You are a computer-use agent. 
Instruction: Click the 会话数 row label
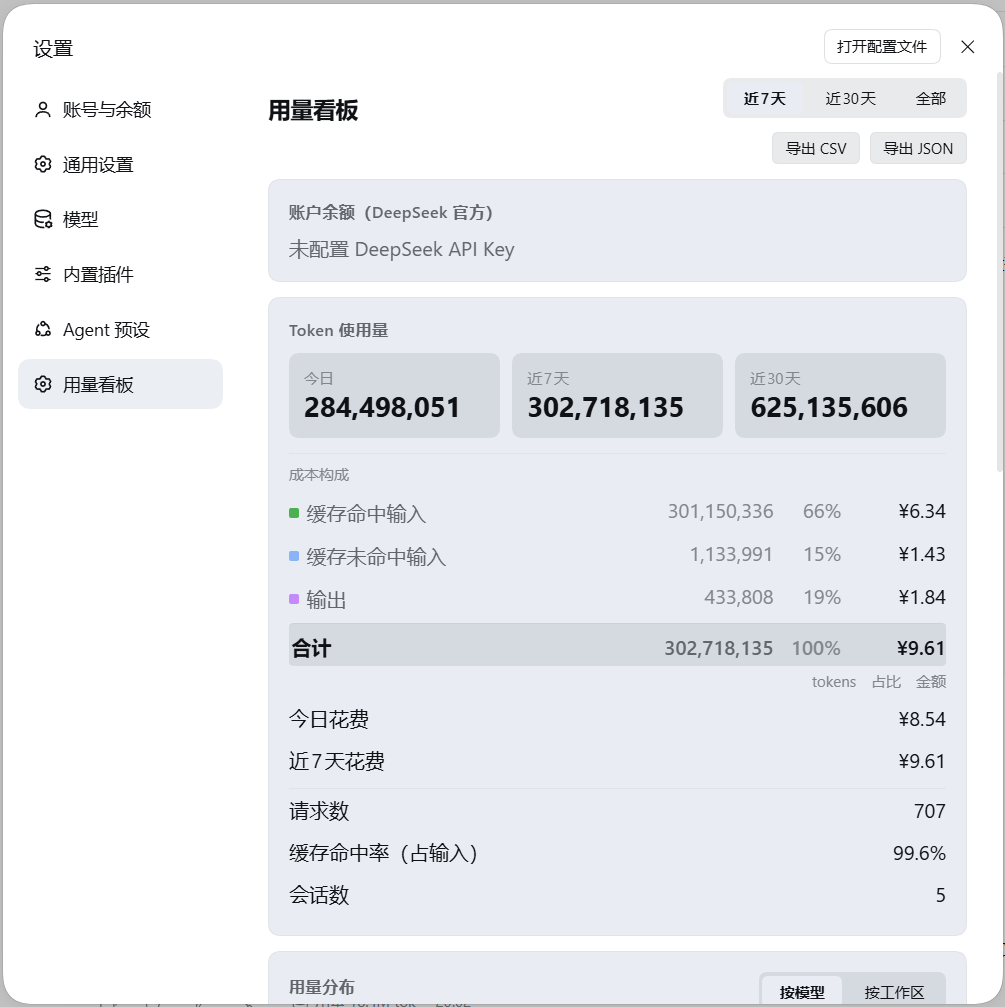coord(319,895)
